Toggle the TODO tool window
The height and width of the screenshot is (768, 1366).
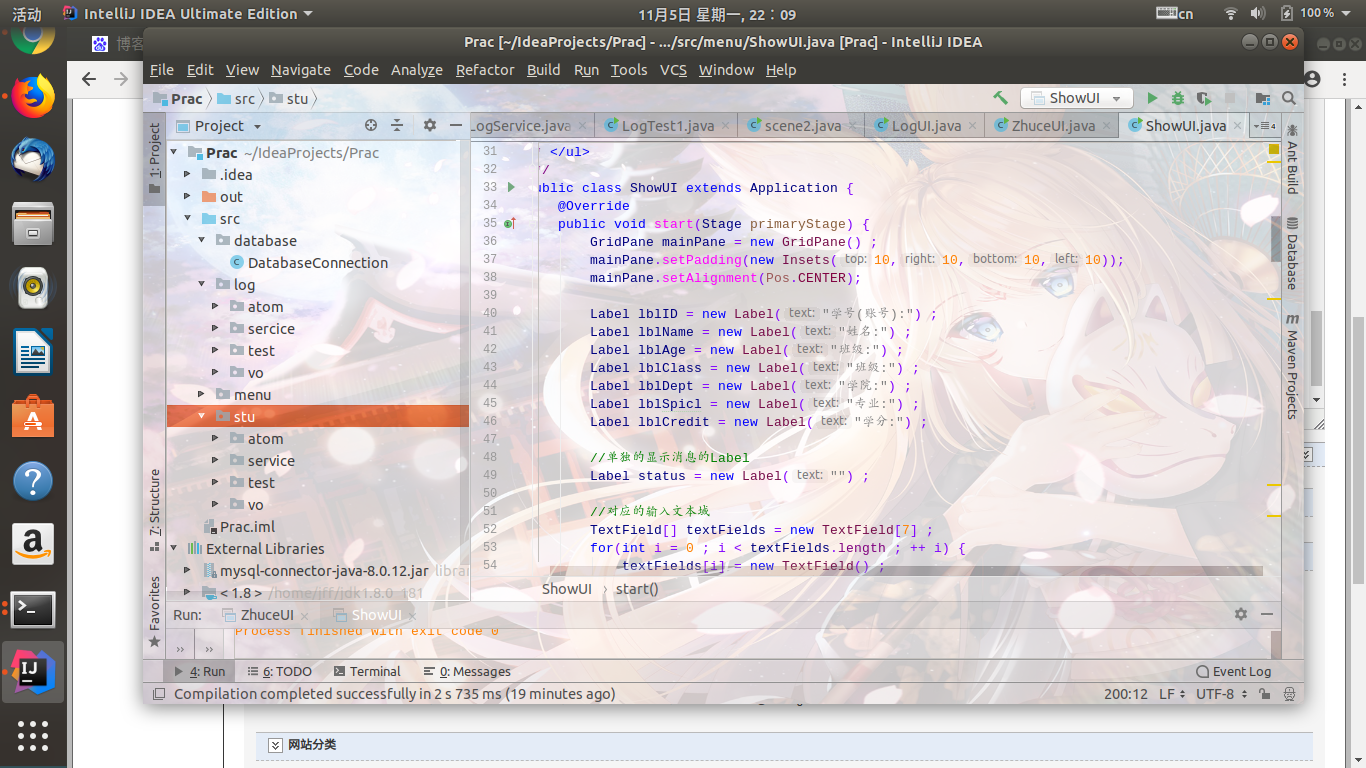click(280, 672)
